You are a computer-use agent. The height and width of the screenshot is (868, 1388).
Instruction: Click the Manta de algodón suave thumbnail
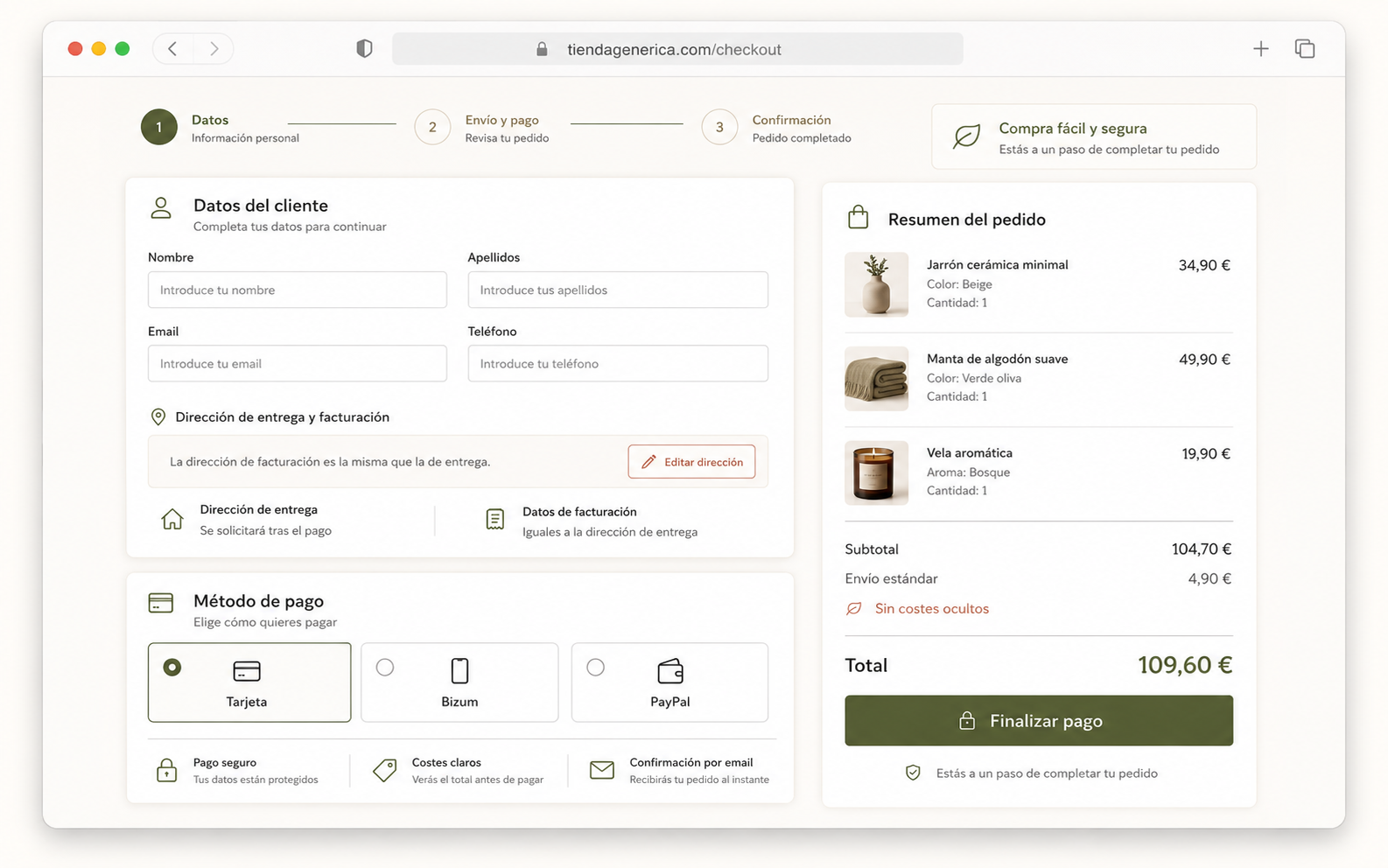click(x=876, y=379)
